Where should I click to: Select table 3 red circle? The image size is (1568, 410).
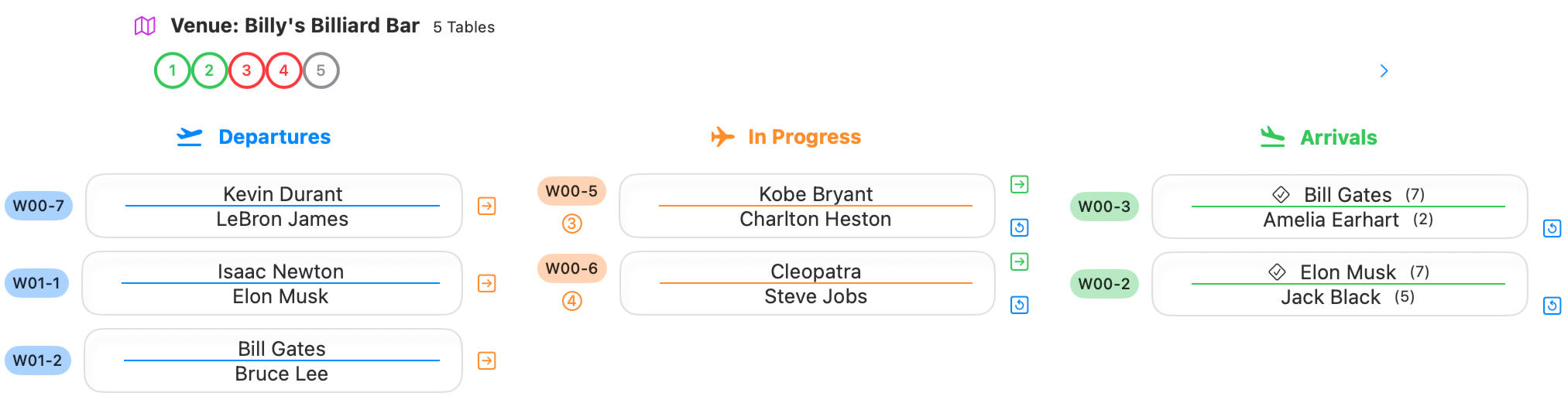coord(246,70)
